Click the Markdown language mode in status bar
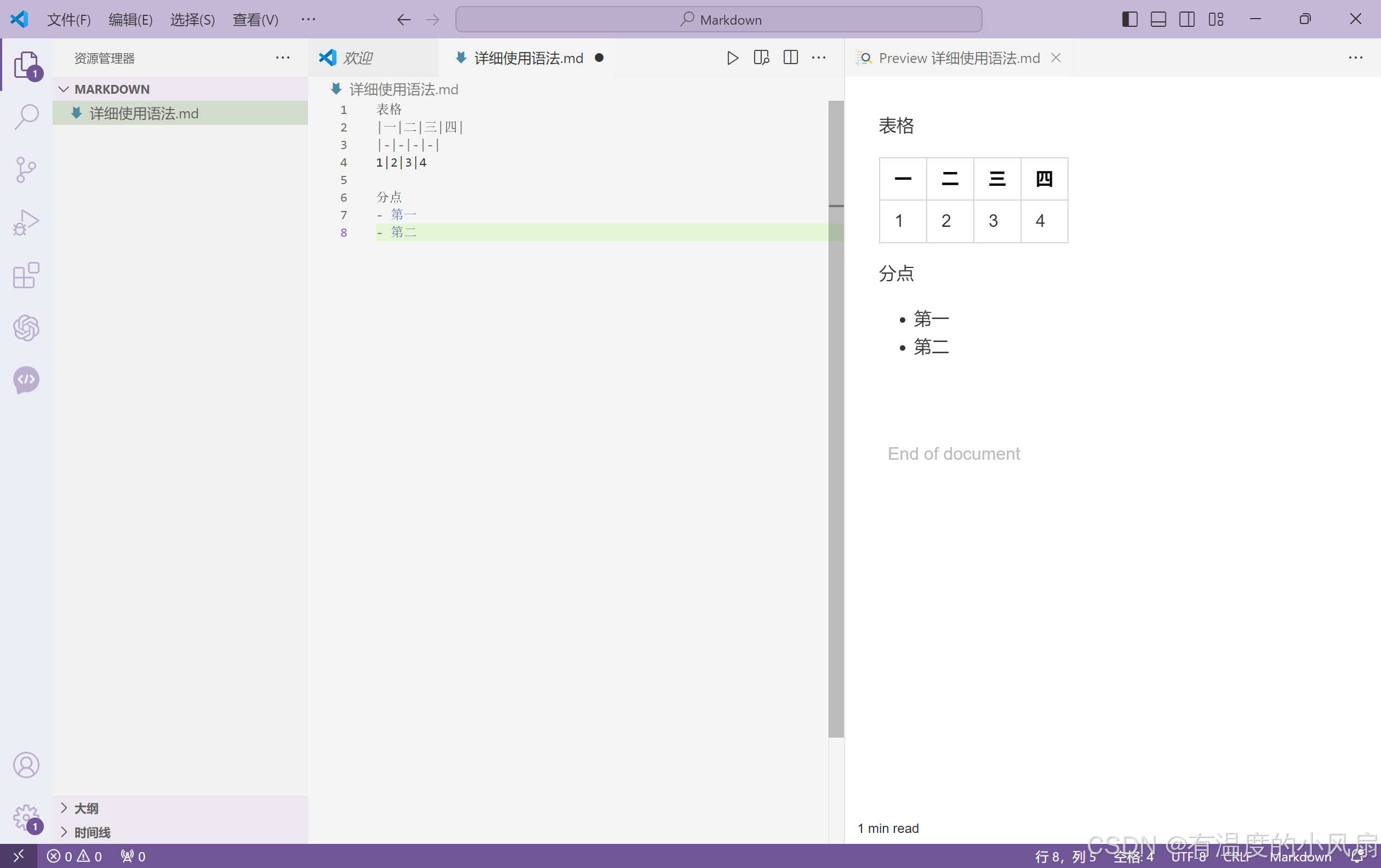The image size is (1381, 868). pyautogui.click(x=1300, y=856)
